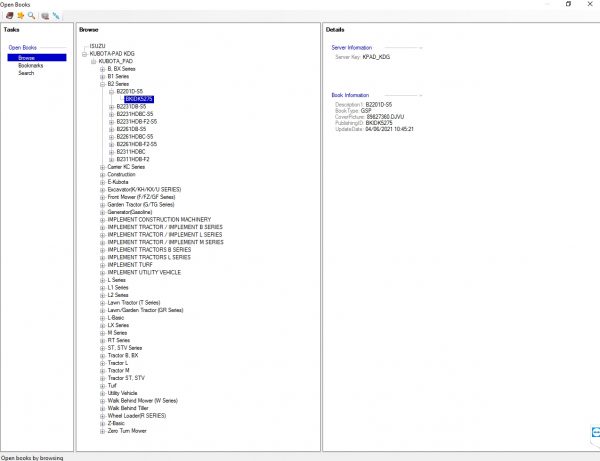Select the LX Series tree item
The width and height of the screenshot is (600, 461).
click(x=118, y=325)
